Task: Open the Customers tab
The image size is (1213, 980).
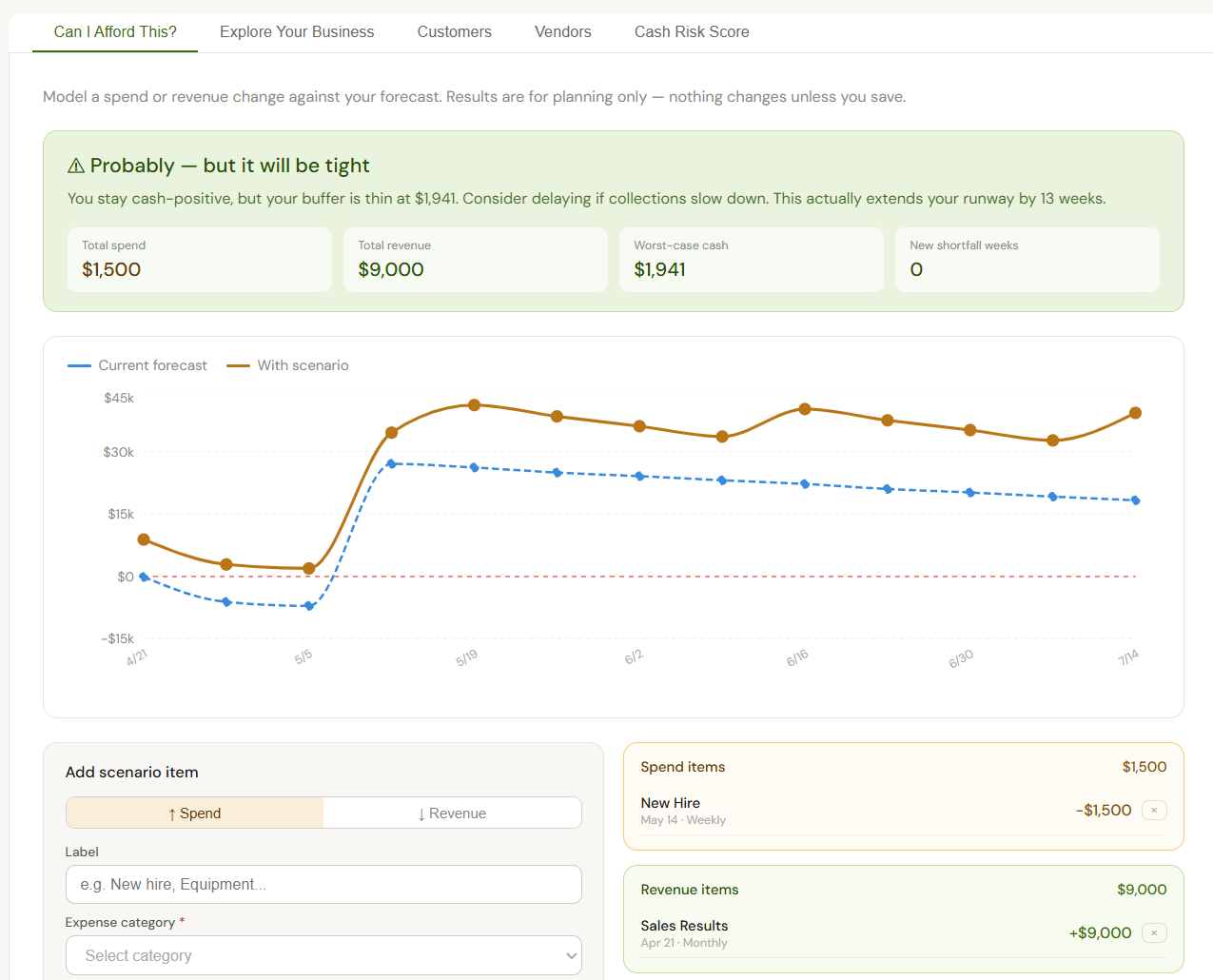Action: (x=455, y=32)
